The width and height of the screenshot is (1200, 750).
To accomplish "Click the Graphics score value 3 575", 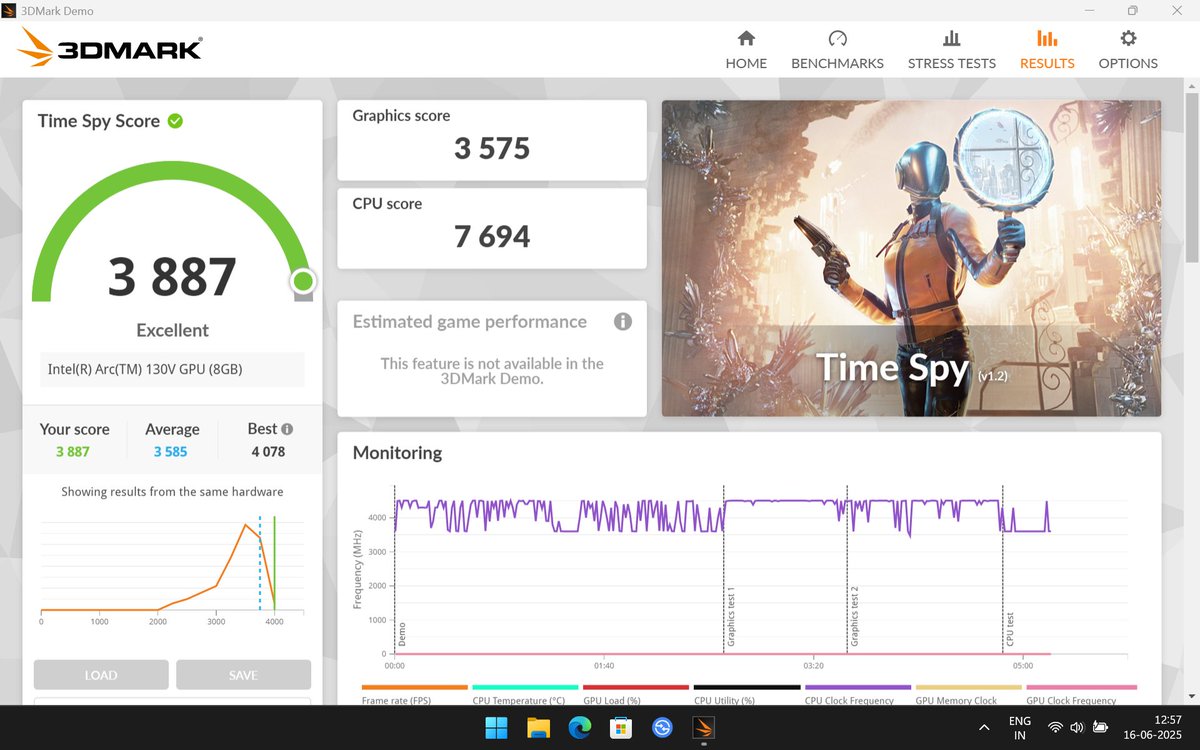I will click(x=492, y=149).
